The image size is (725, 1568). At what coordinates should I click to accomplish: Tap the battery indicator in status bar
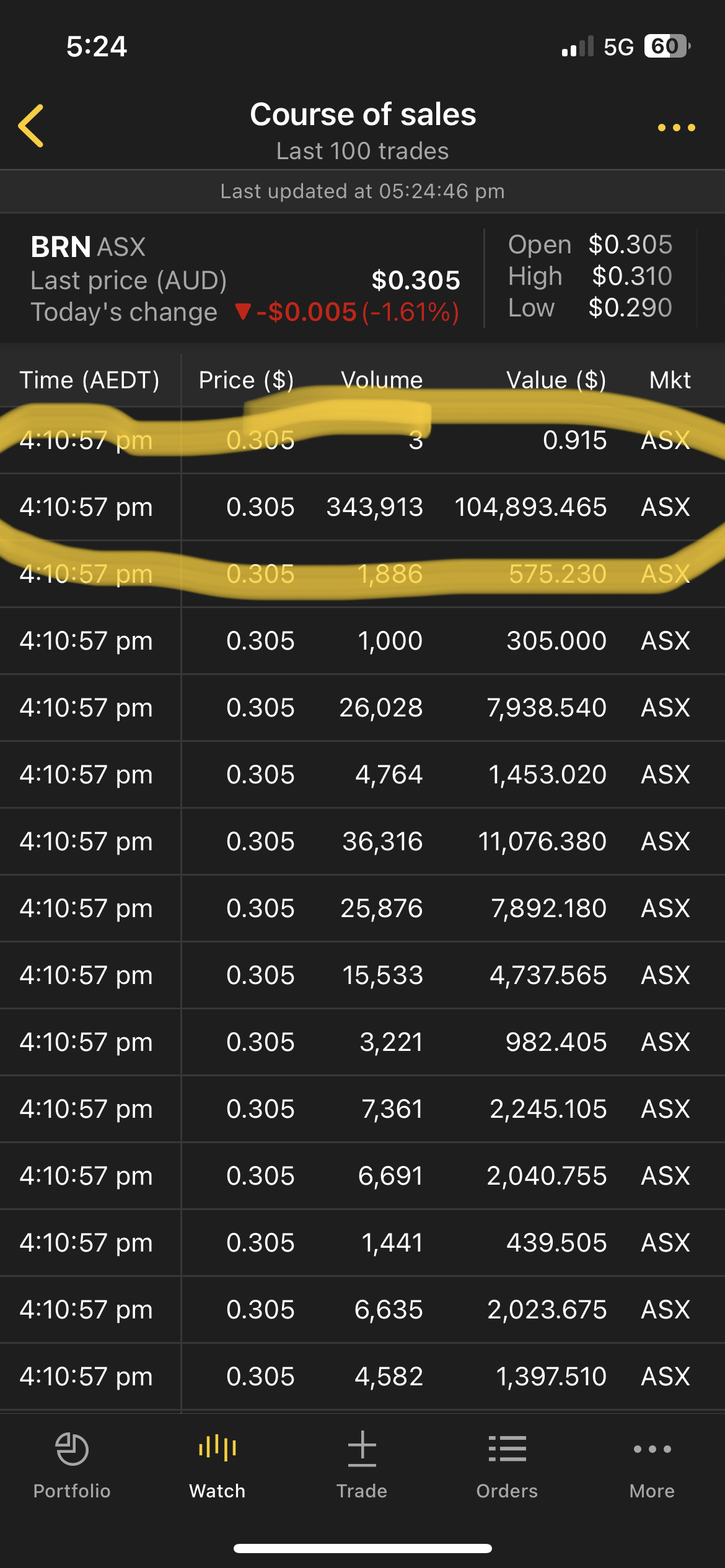pyautogui.click(x=667, y=46)
